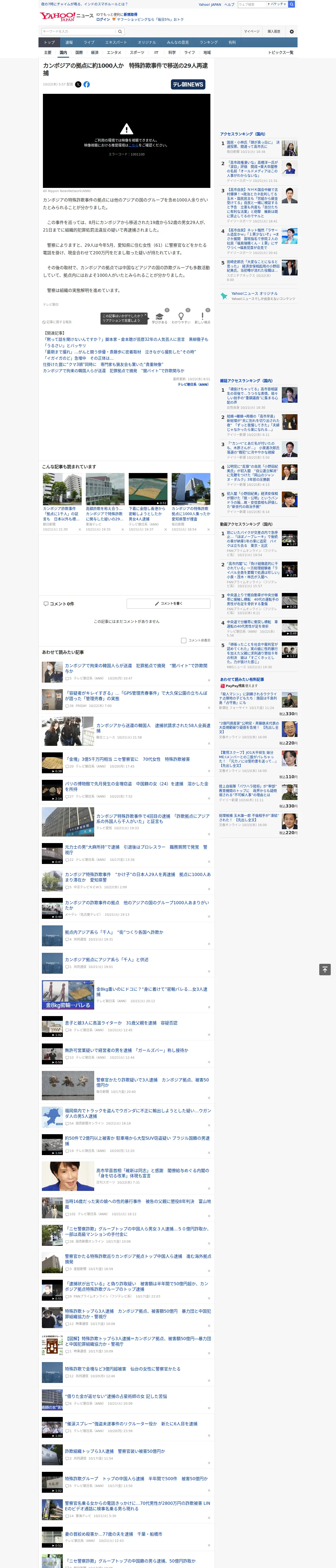Click the 購入履歴 button

click(274, 32)
